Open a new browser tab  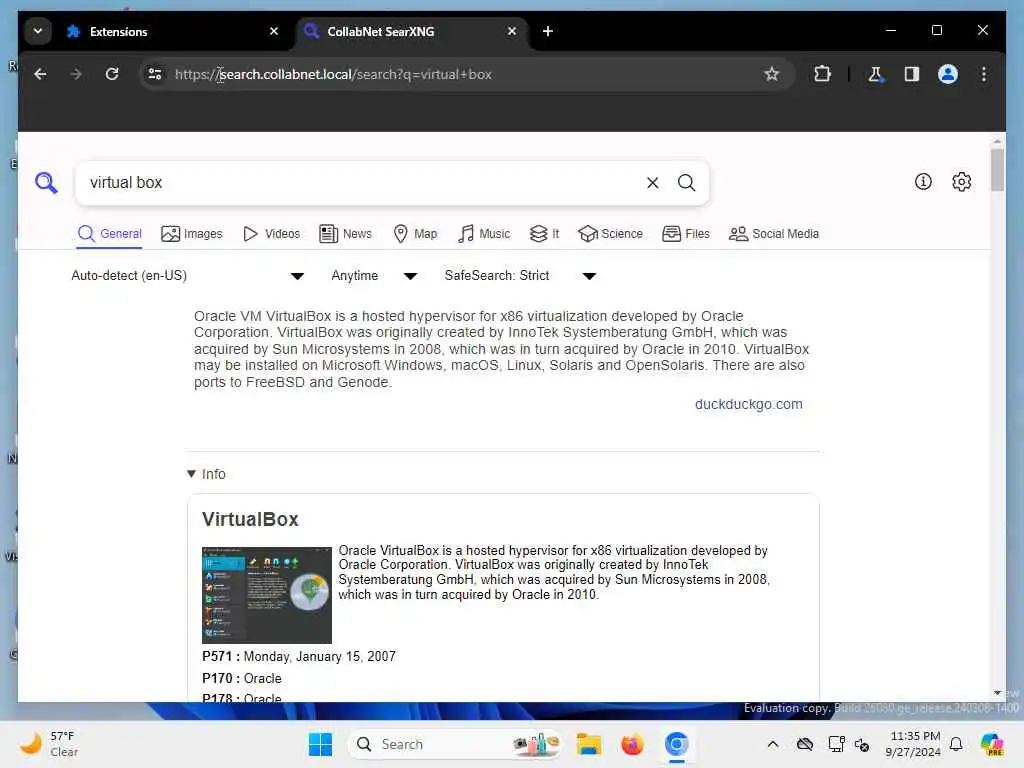pos(548,31)
